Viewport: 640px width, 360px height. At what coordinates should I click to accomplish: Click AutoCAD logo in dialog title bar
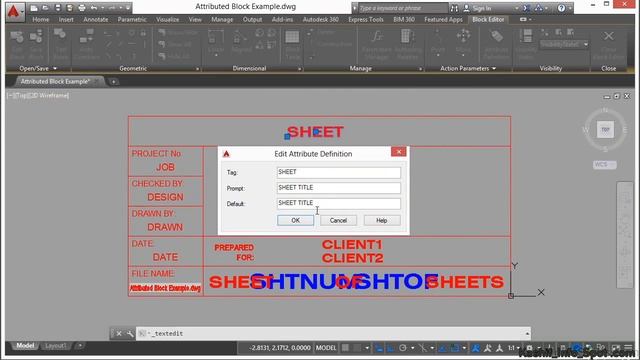(226, 154)
